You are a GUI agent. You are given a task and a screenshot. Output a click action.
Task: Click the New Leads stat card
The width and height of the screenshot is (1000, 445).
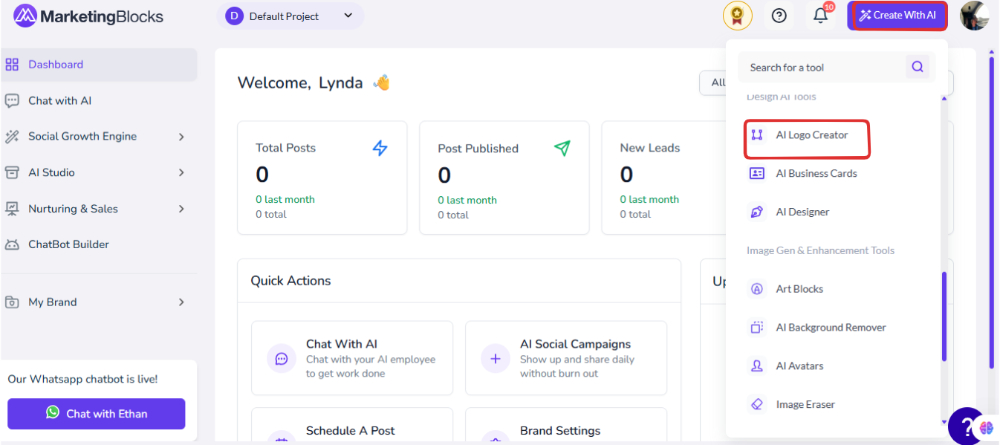point(663,178)
